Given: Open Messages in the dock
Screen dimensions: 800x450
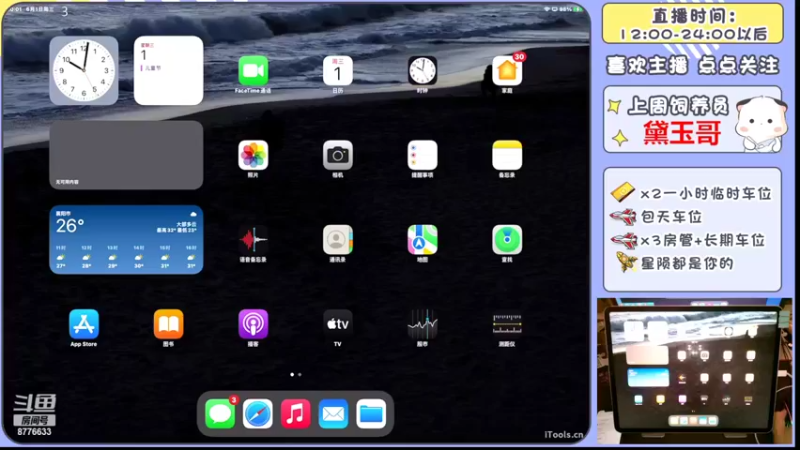Looking at the screenshot, I should point(220,414).
